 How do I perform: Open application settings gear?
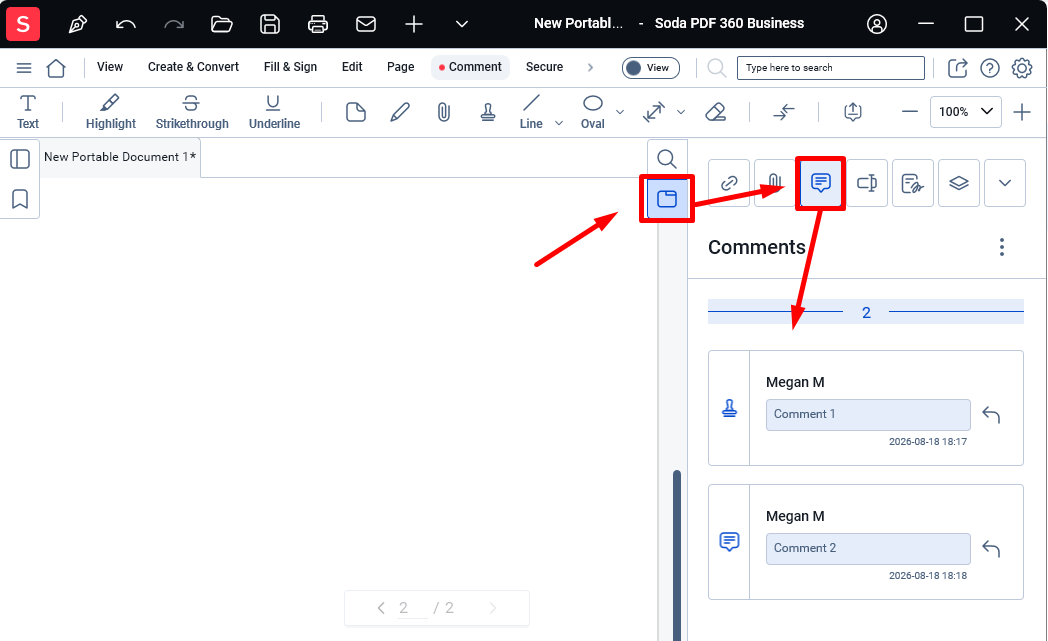tap(1022, 68)
